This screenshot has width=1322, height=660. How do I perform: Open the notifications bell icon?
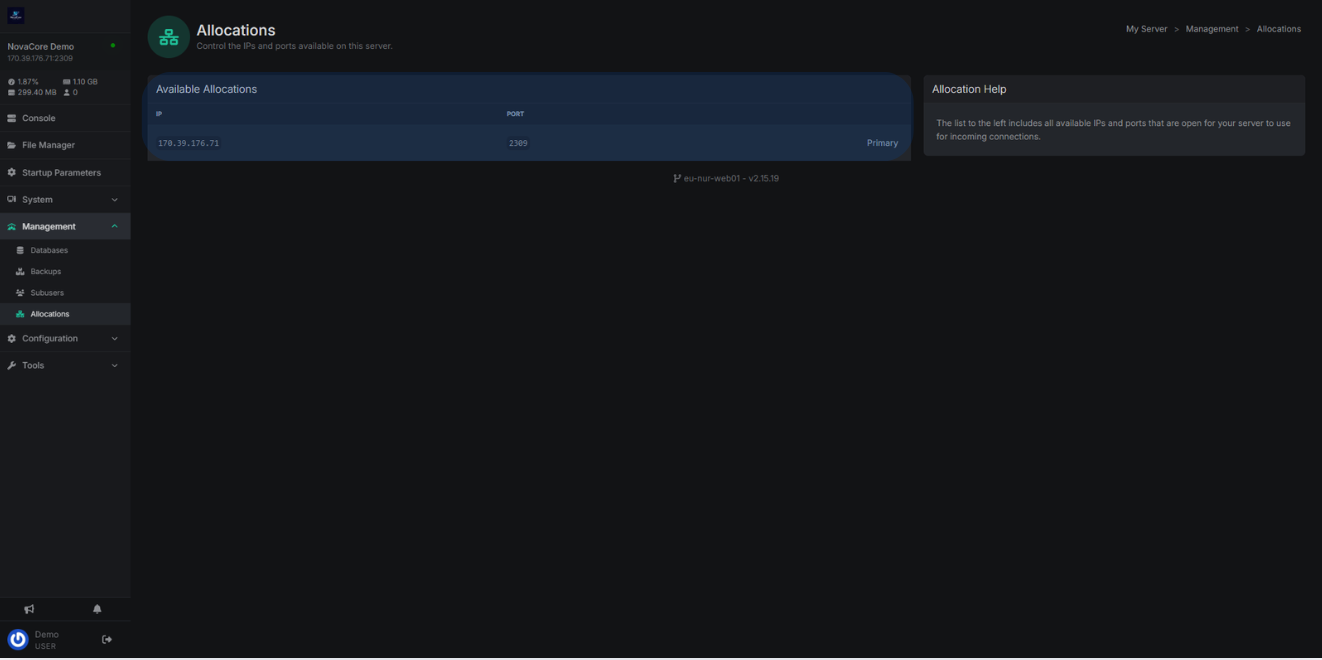tap(97, 609)
